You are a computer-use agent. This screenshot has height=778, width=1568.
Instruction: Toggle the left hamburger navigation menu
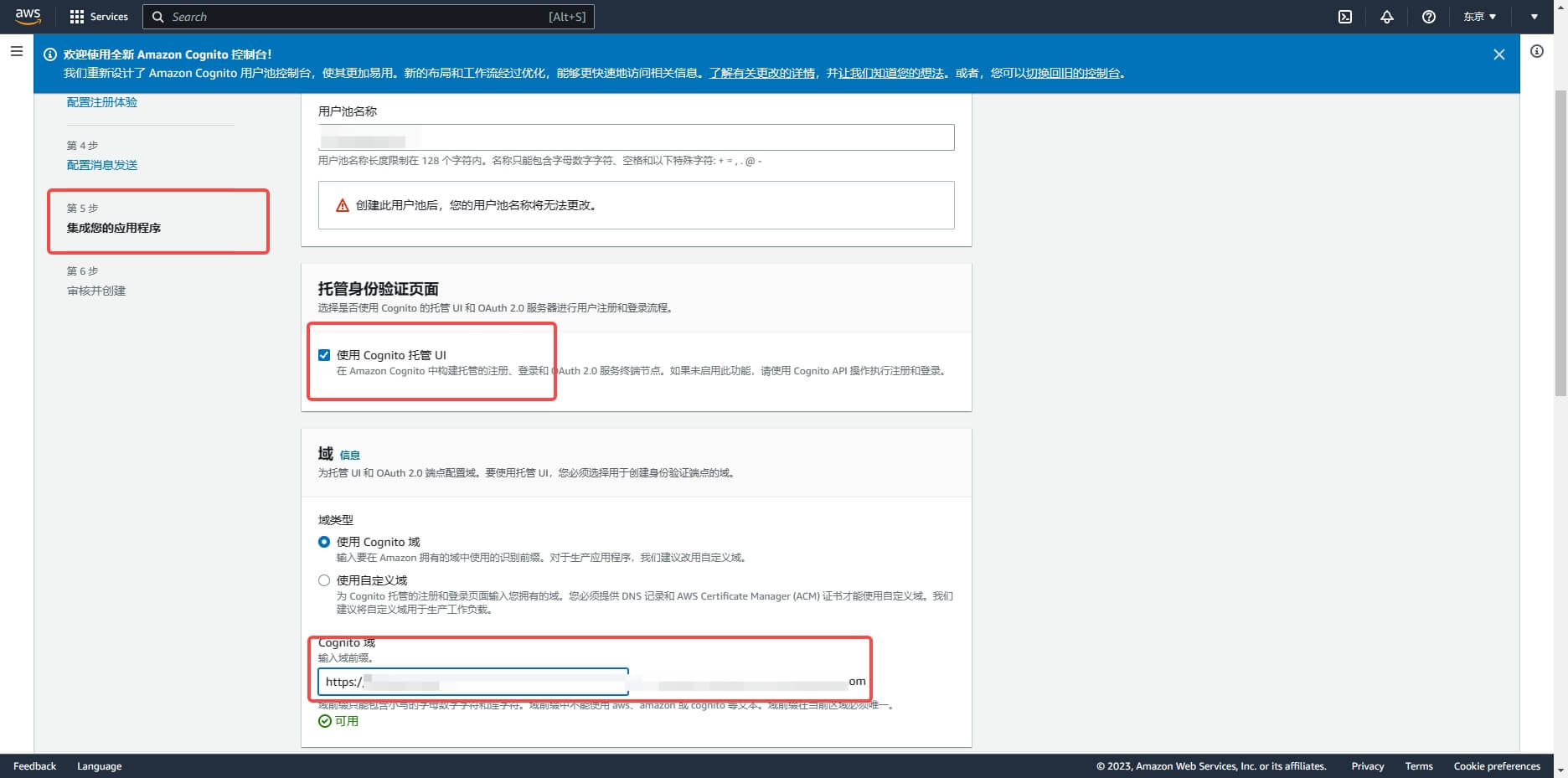17,52
